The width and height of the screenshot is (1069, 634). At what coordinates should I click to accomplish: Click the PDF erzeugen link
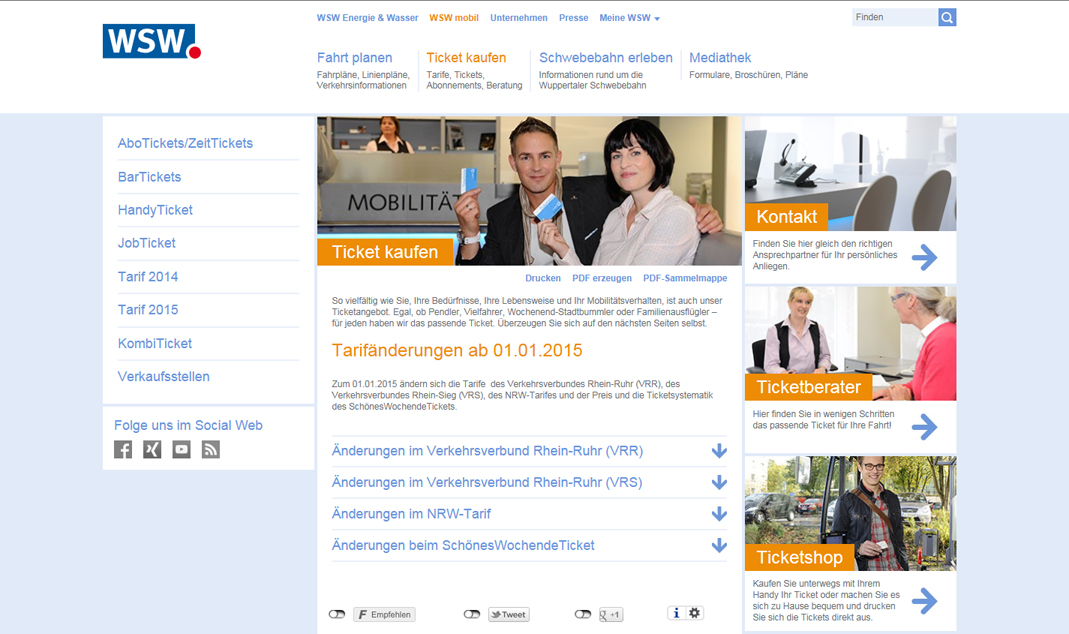602,278
